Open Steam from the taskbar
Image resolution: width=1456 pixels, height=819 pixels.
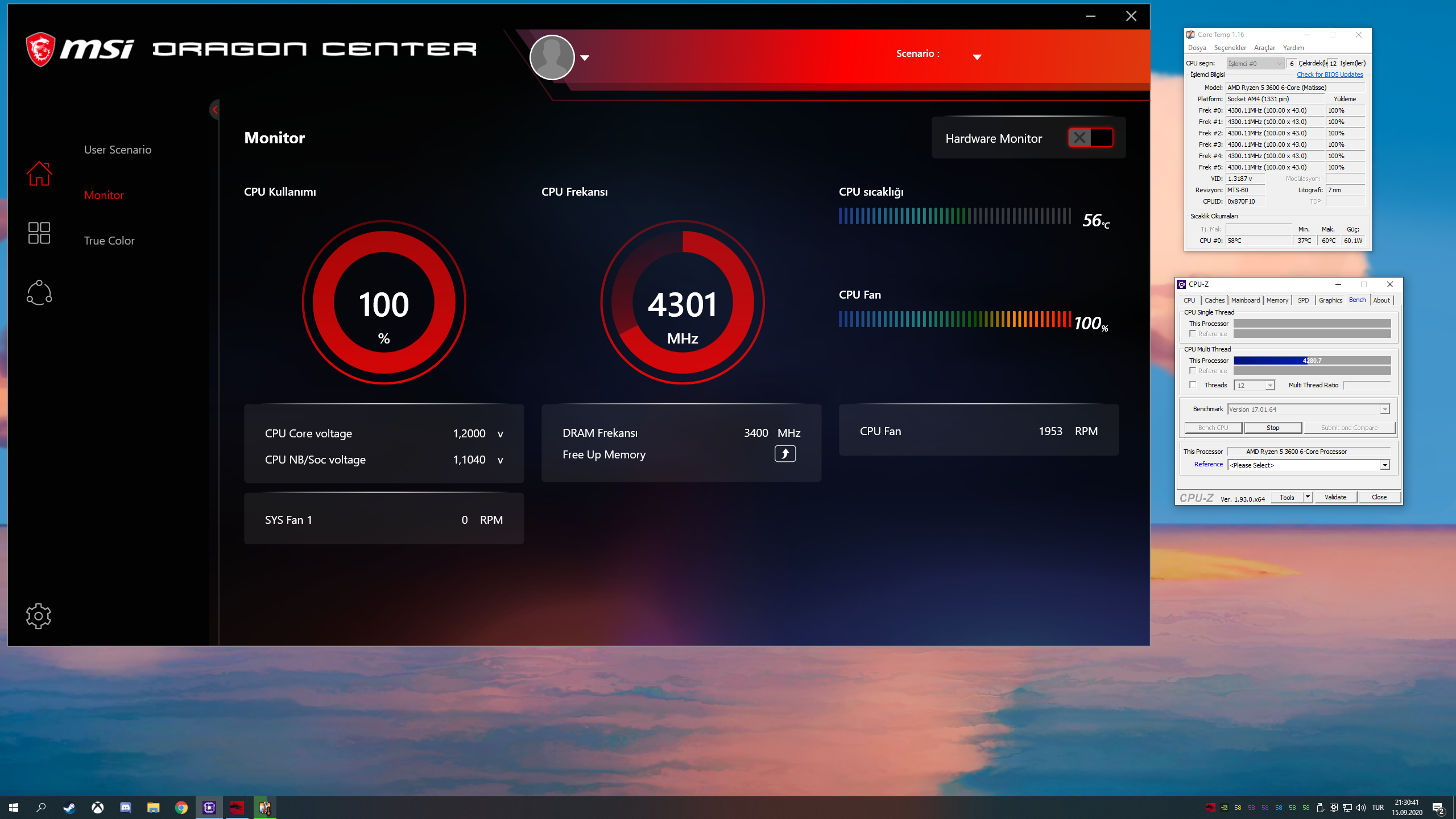(69, 808)
